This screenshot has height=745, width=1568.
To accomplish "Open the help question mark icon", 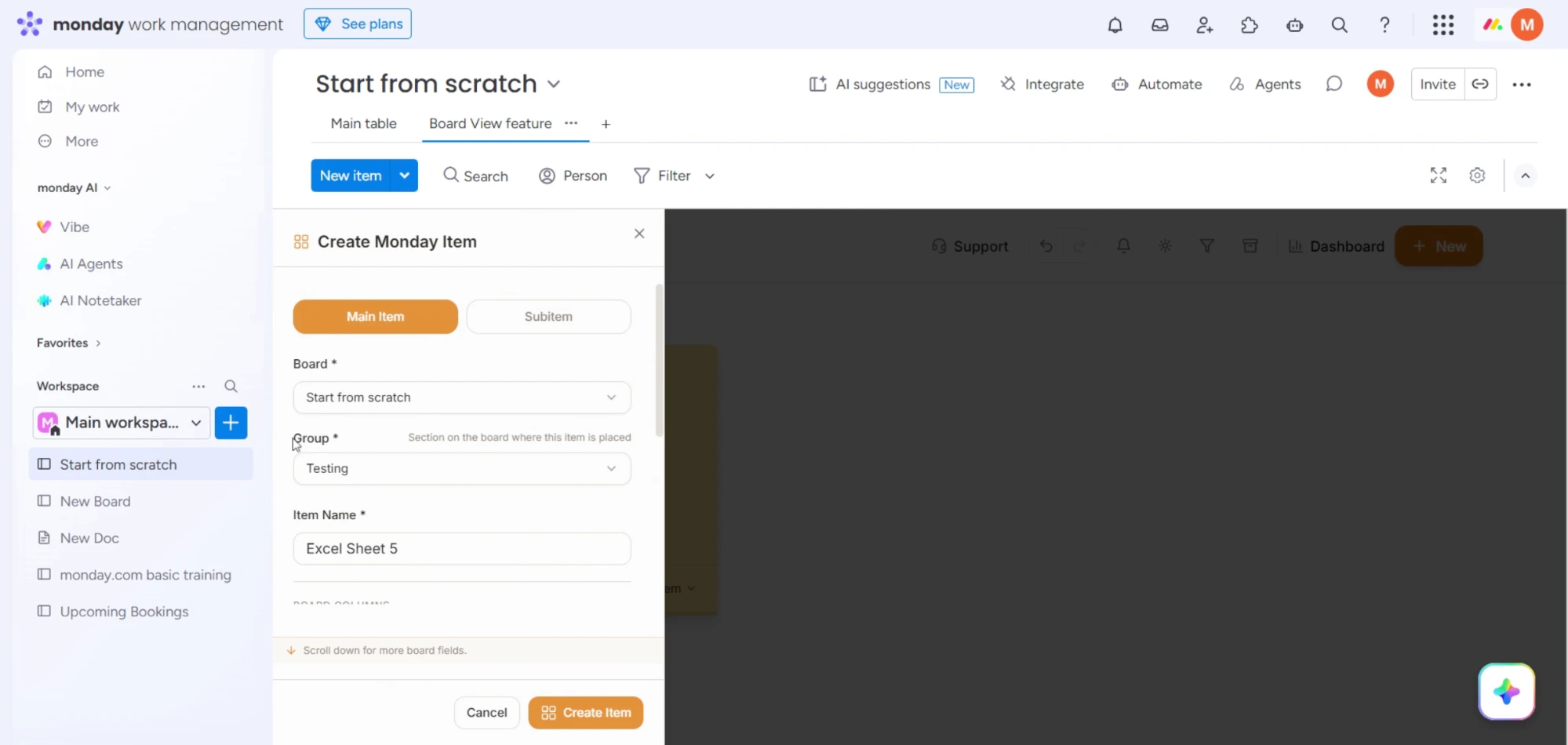I will pyautogui.click(x=1384, y=25).
